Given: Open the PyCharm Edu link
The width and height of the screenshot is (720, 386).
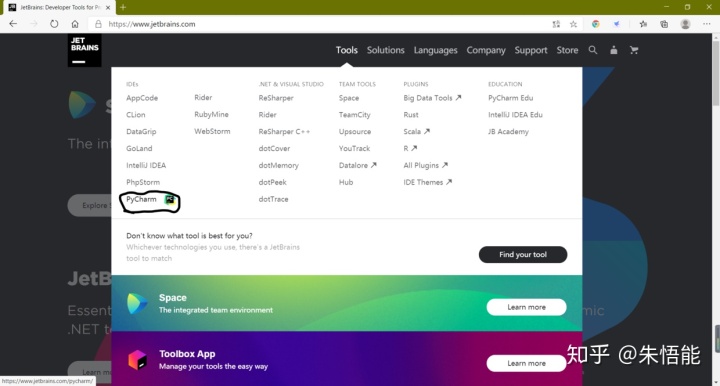Looking at the screenshot, I should point(511,98).
